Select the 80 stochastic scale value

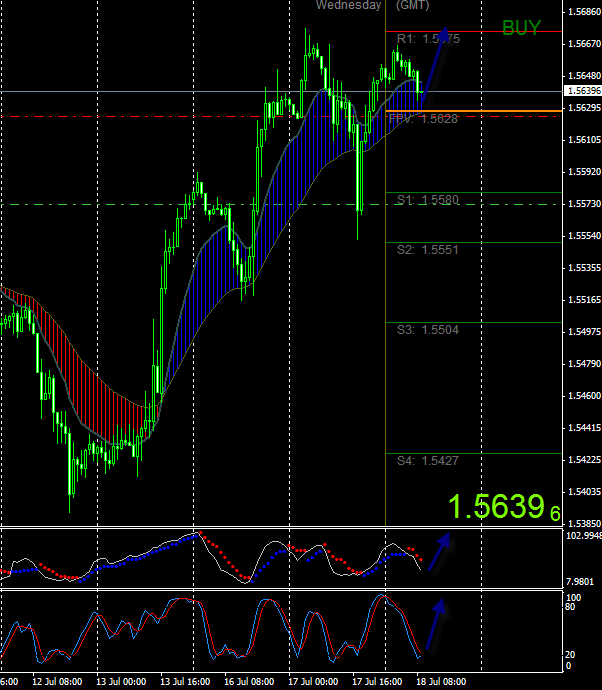[x=570, y=607]
